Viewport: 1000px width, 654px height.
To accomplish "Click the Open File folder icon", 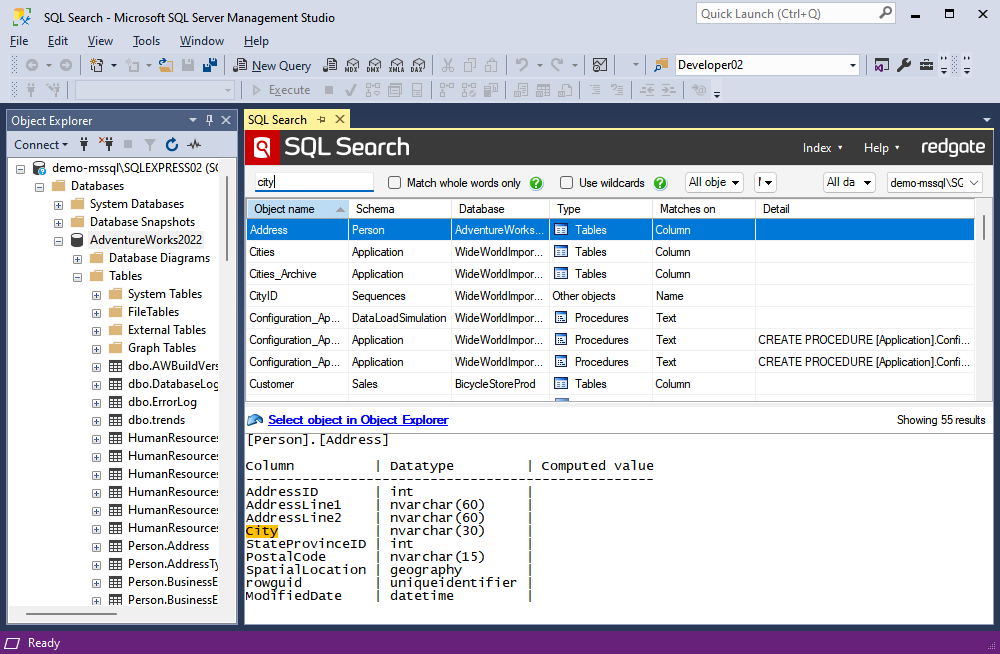I will [x=166, y=65].
